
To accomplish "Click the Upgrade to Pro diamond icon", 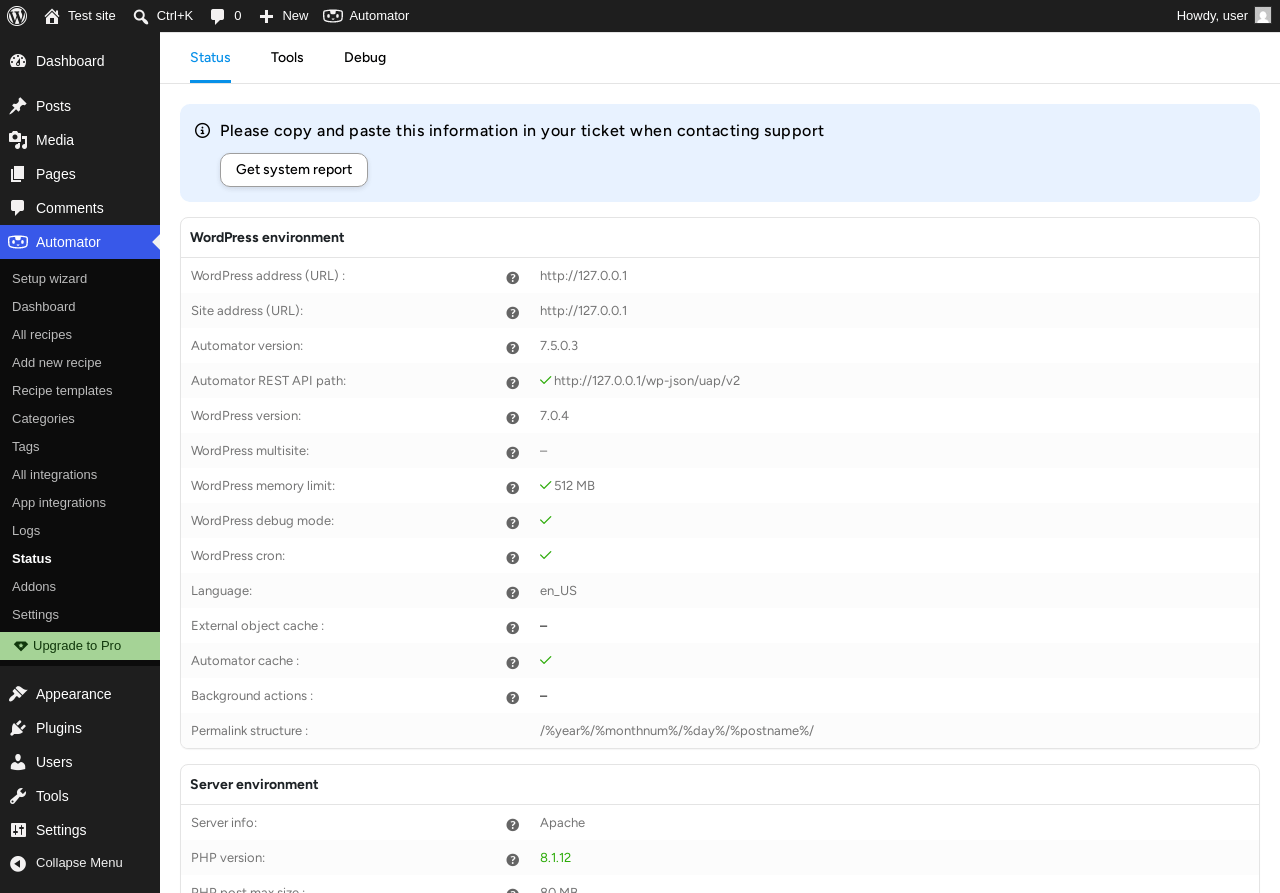I will click(x=21, y=646).
